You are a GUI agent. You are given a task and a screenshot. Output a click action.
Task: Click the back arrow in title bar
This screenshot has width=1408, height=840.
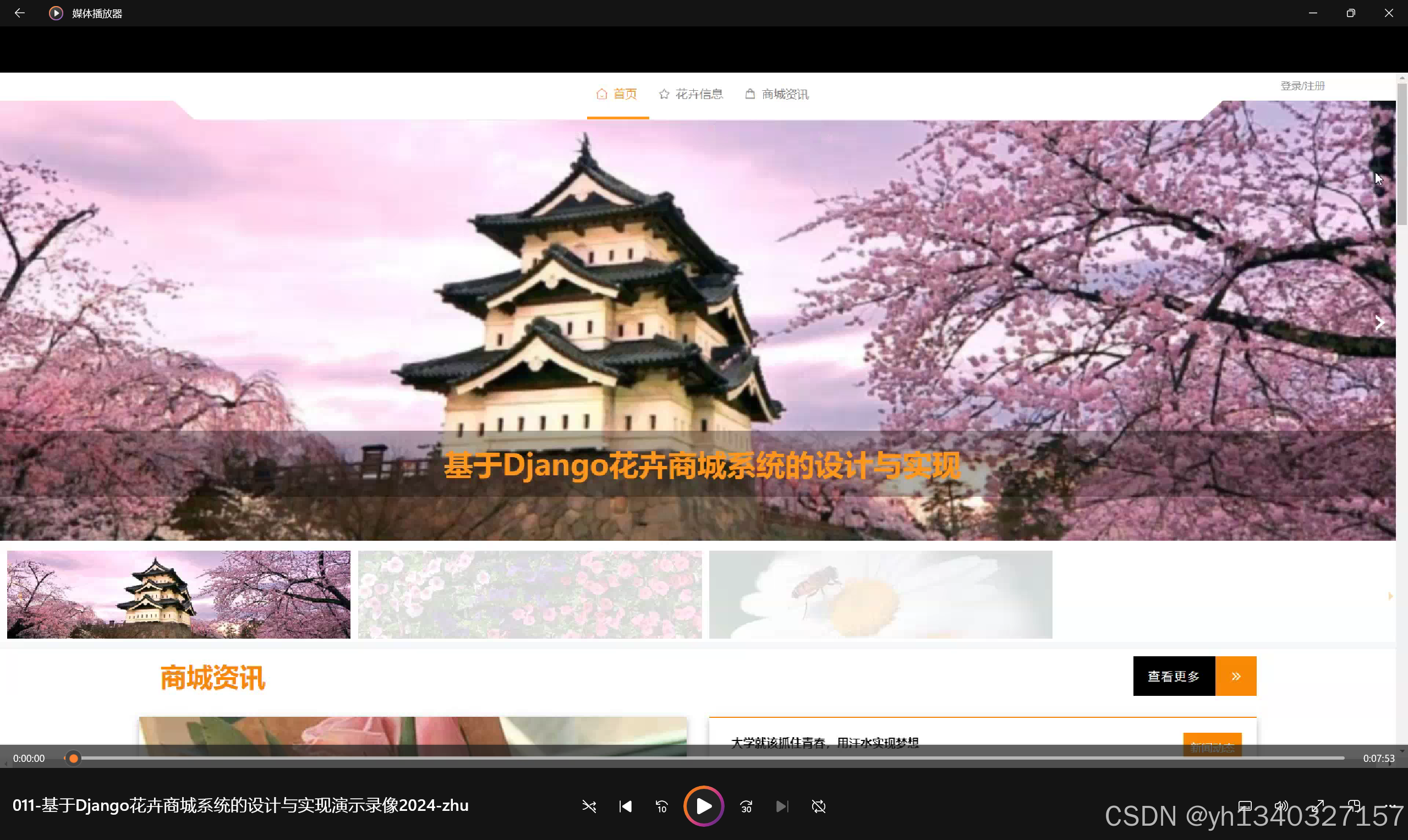[x=19, y=13]
